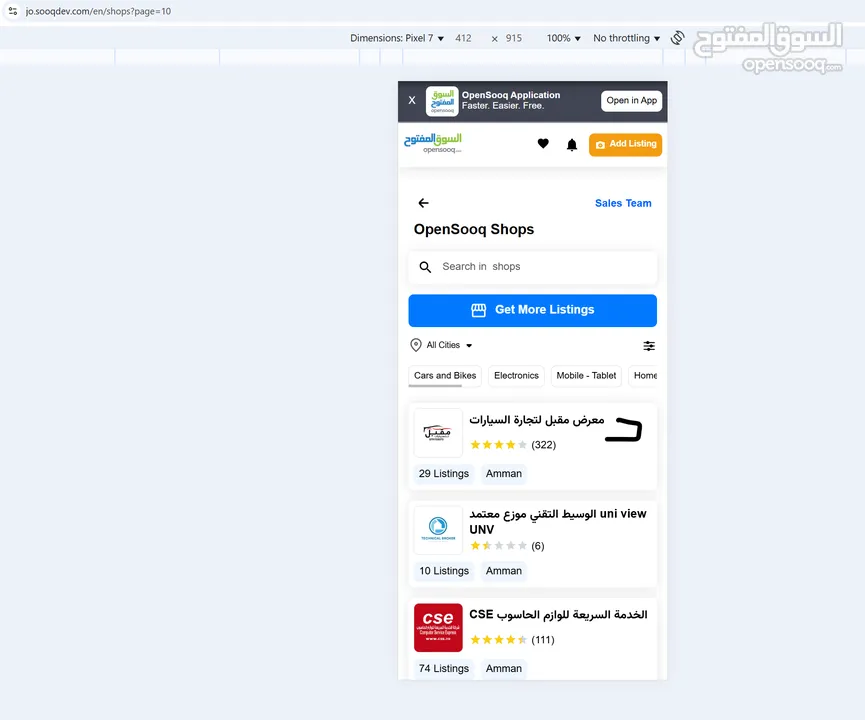The image size is (865, 720).
Task: Open the uni view UNV shop title
Action: (x=558, y=521)
